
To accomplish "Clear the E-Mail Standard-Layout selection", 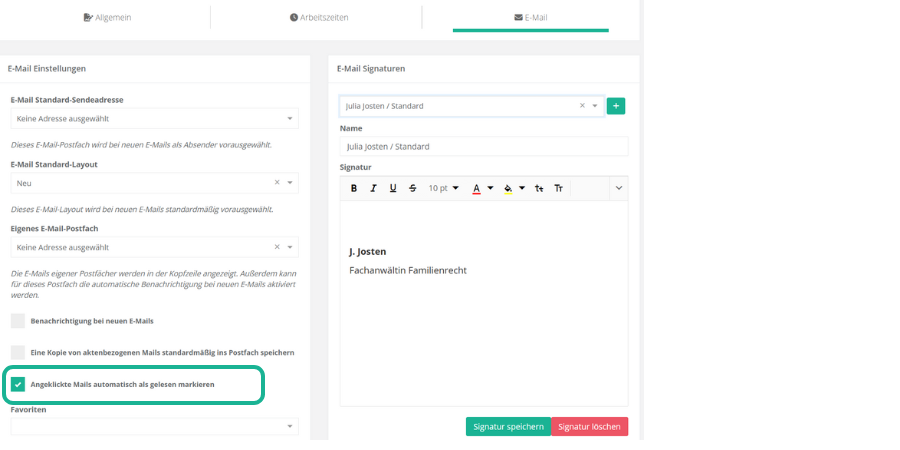I will click(277, 183).
